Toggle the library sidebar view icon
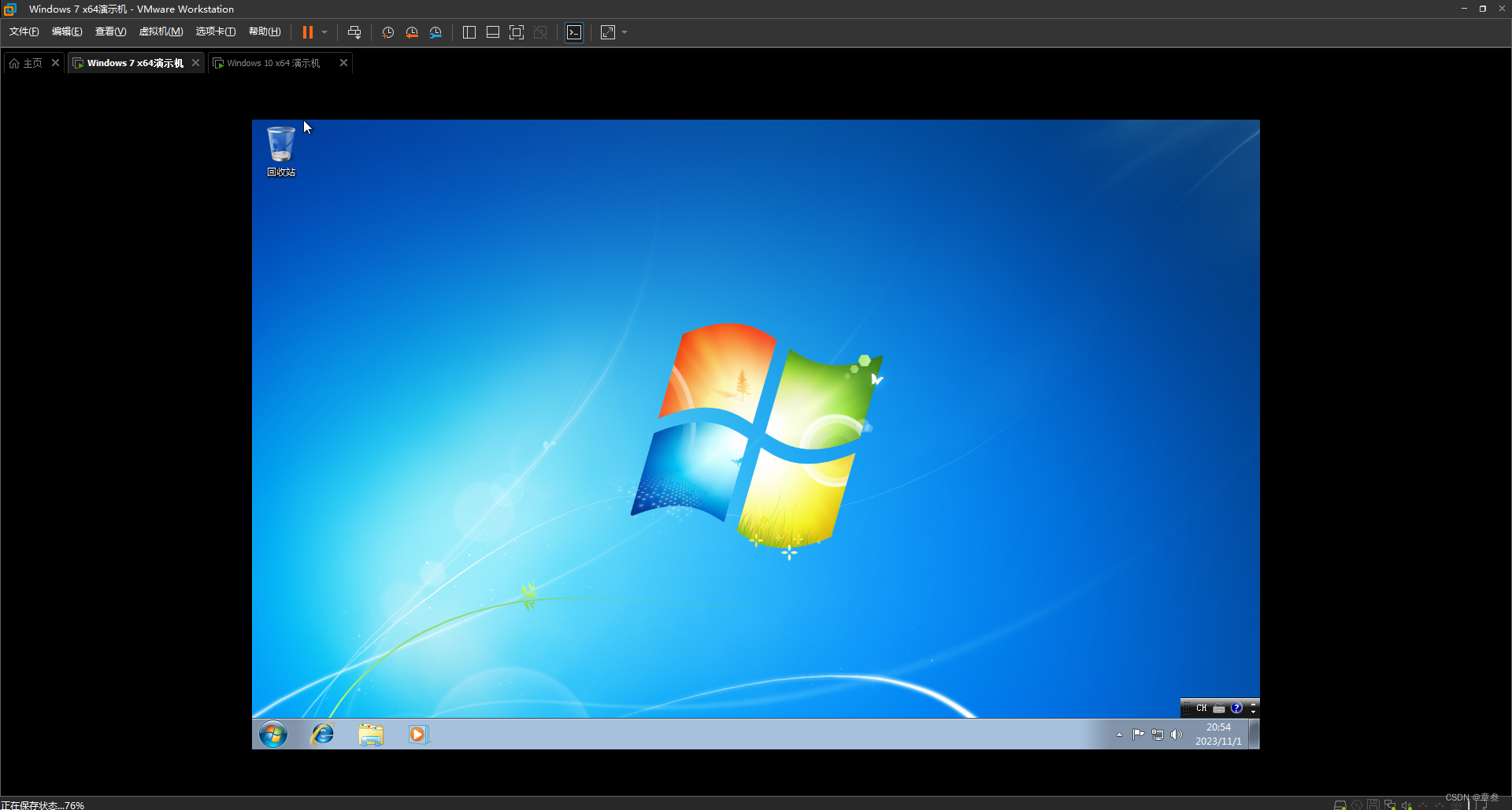 [x=469, y=32]
